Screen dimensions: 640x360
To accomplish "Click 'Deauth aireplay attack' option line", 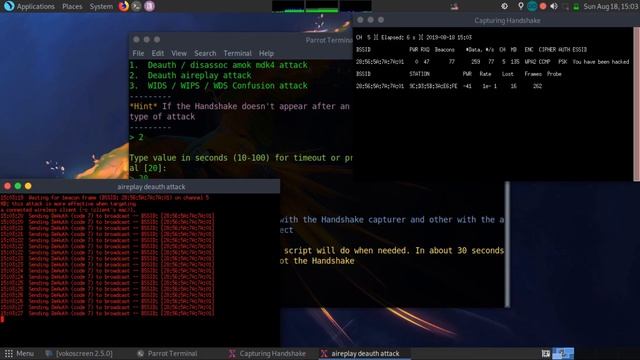I will 191,76.
